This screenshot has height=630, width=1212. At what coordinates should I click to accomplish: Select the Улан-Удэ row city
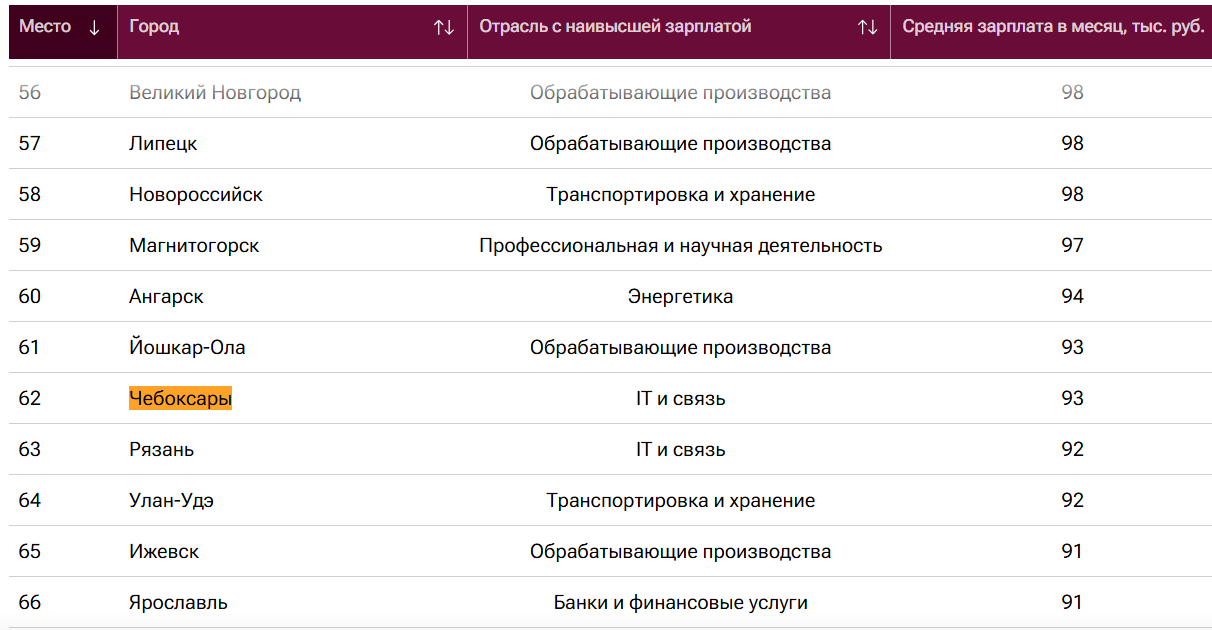coord(171,501)
